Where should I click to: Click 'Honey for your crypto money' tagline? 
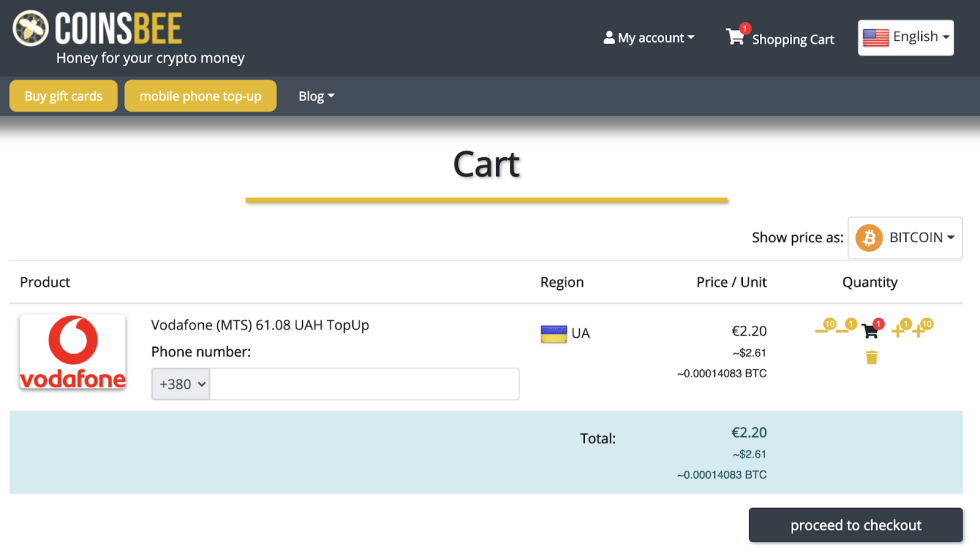(150, 58)
